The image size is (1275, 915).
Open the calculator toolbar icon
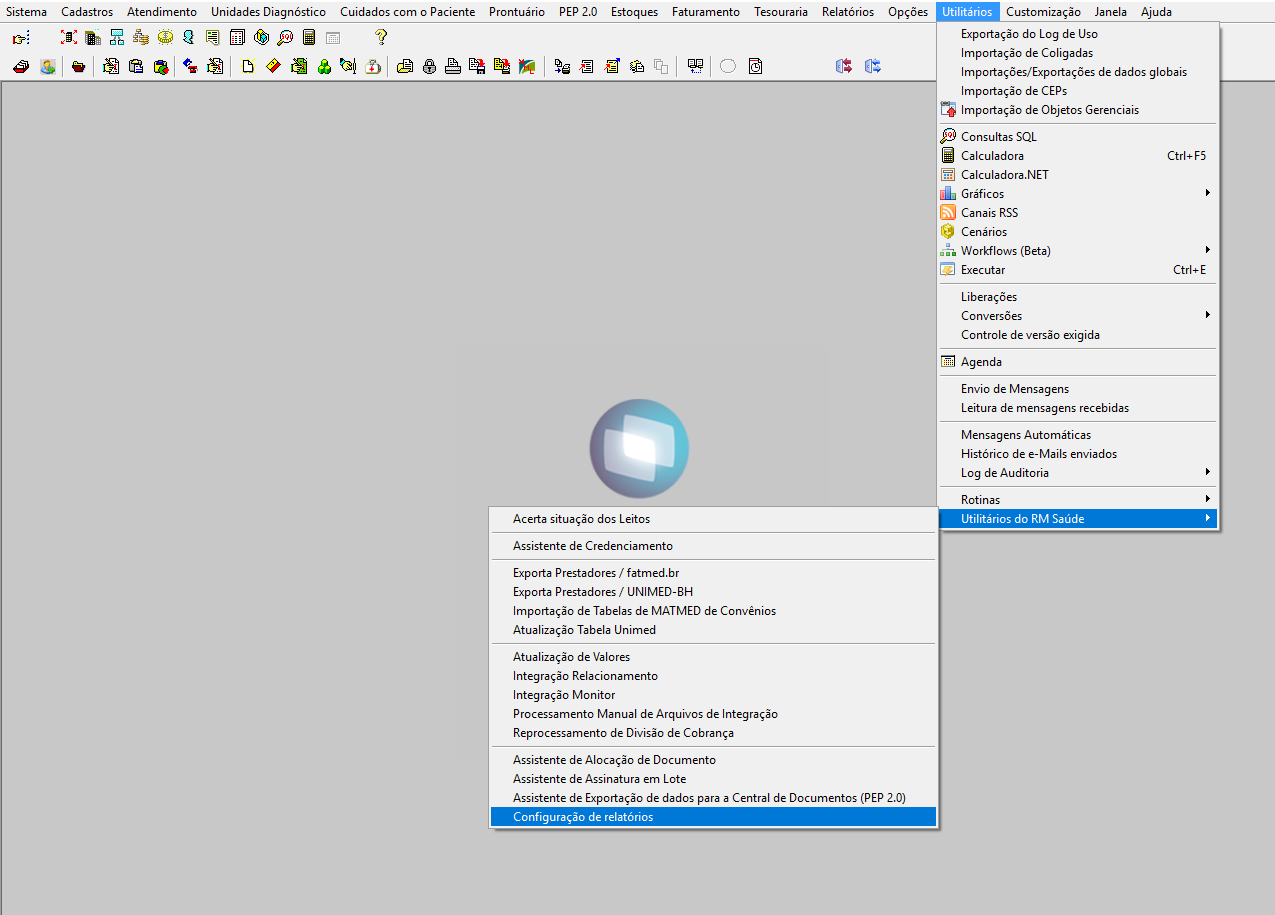pyautogui.click(x=309, y=38)
